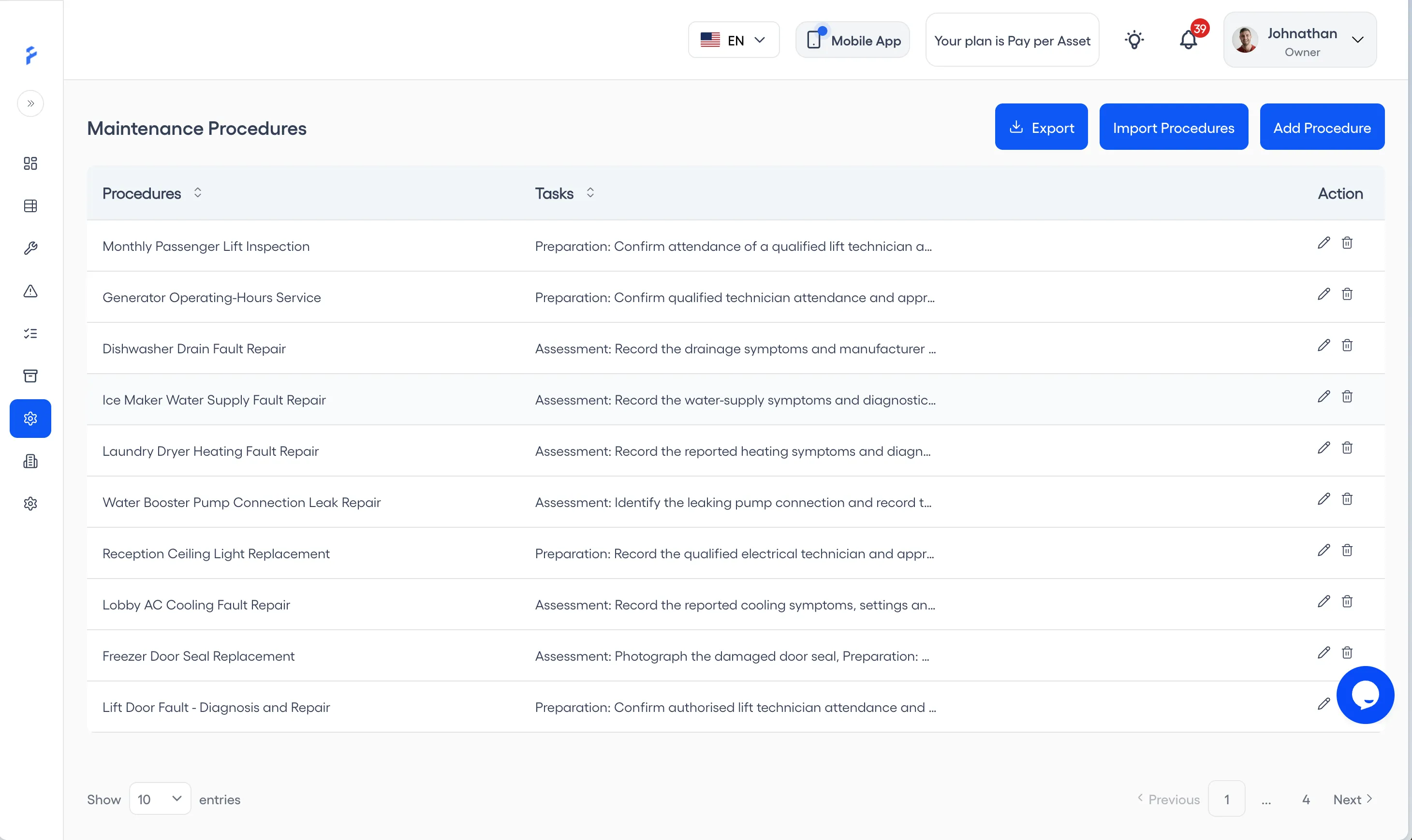The width and height of the screenshot is (1412, 840).
Task: Open the building report icon in sidebar
Action: (x=30, y=461)
